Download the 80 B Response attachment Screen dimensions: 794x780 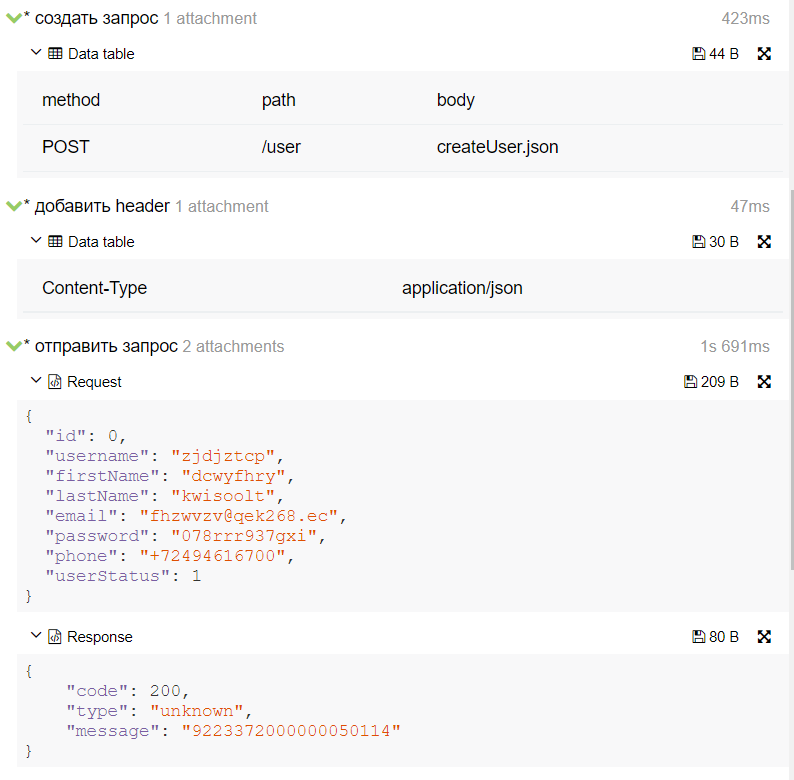click(x=716, y=637)
